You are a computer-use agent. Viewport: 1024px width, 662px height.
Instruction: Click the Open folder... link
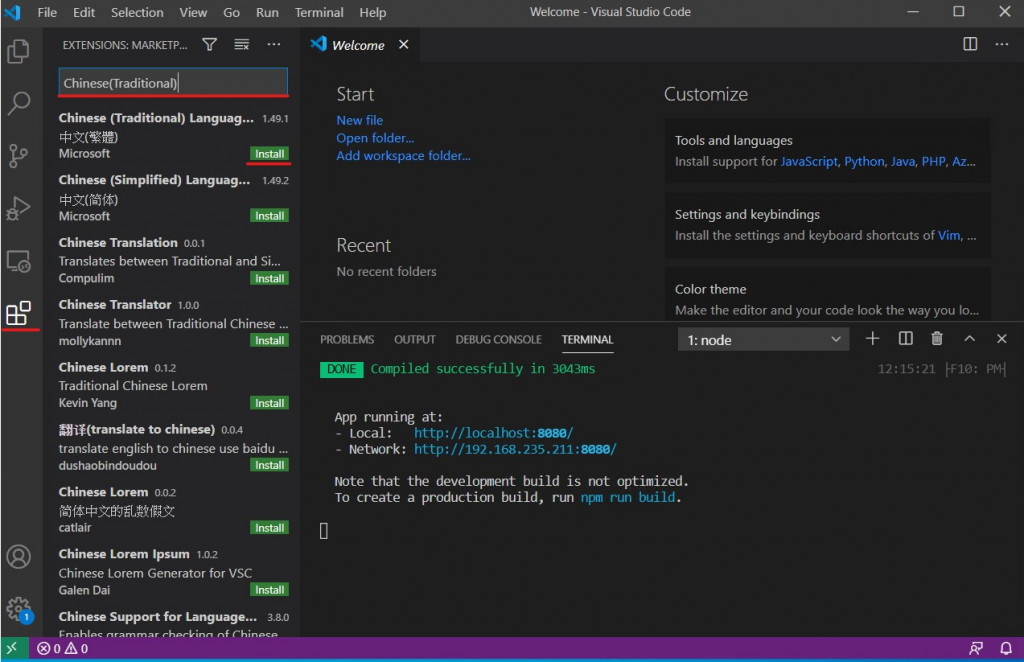375,138
